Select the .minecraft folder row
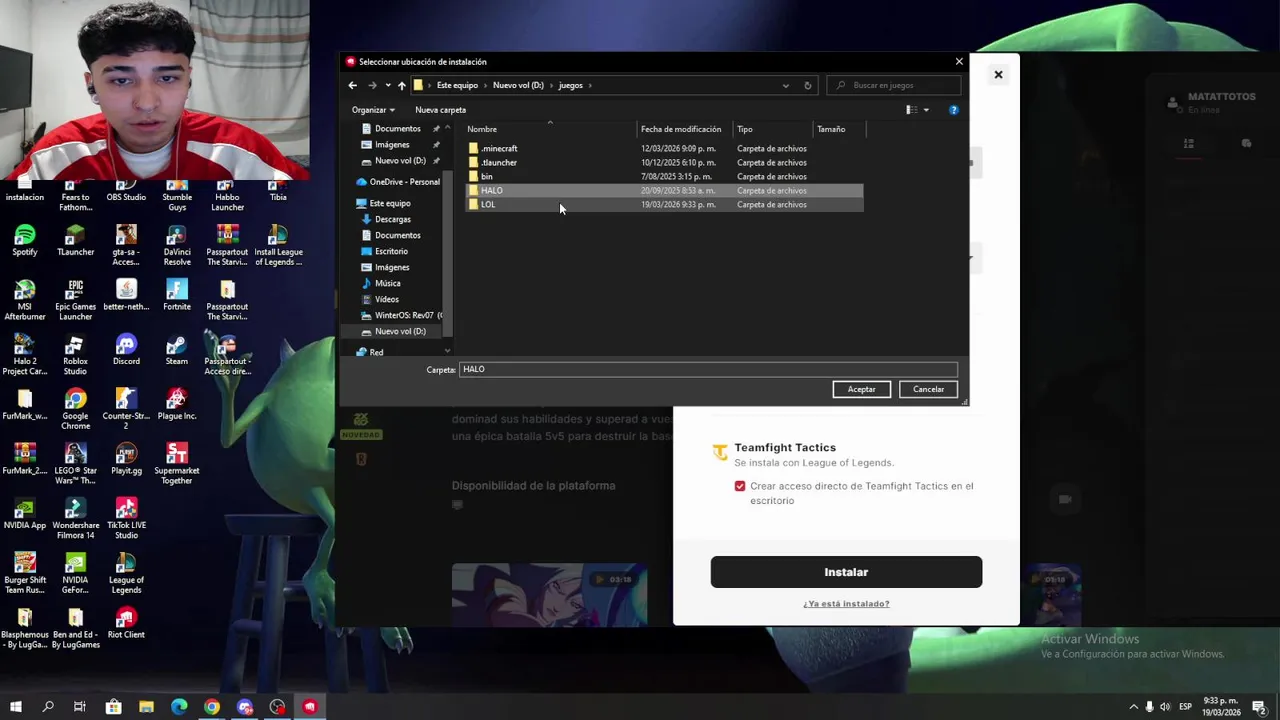The height and width of the screenshot is (720, 1280). pyautogui.click(x=664, y=148)
